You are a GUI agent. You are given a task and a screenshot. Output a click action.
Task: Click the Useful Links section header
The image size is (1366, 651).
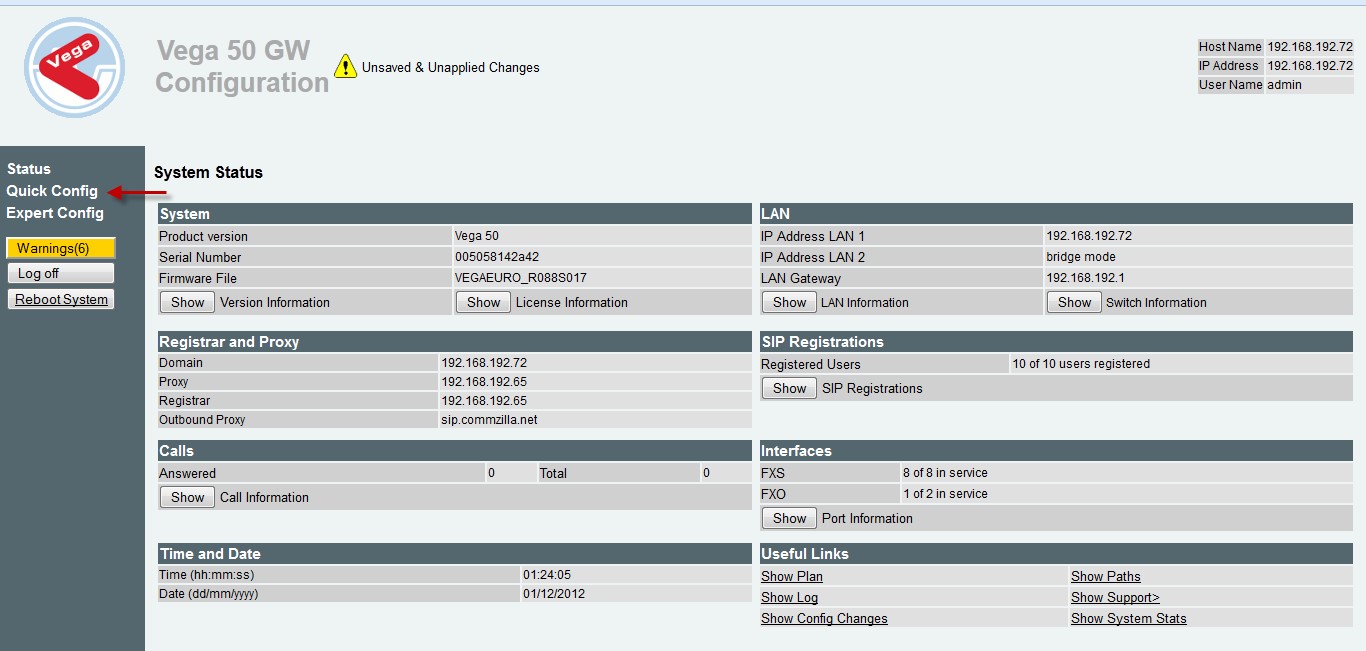tap(1056, 553)
